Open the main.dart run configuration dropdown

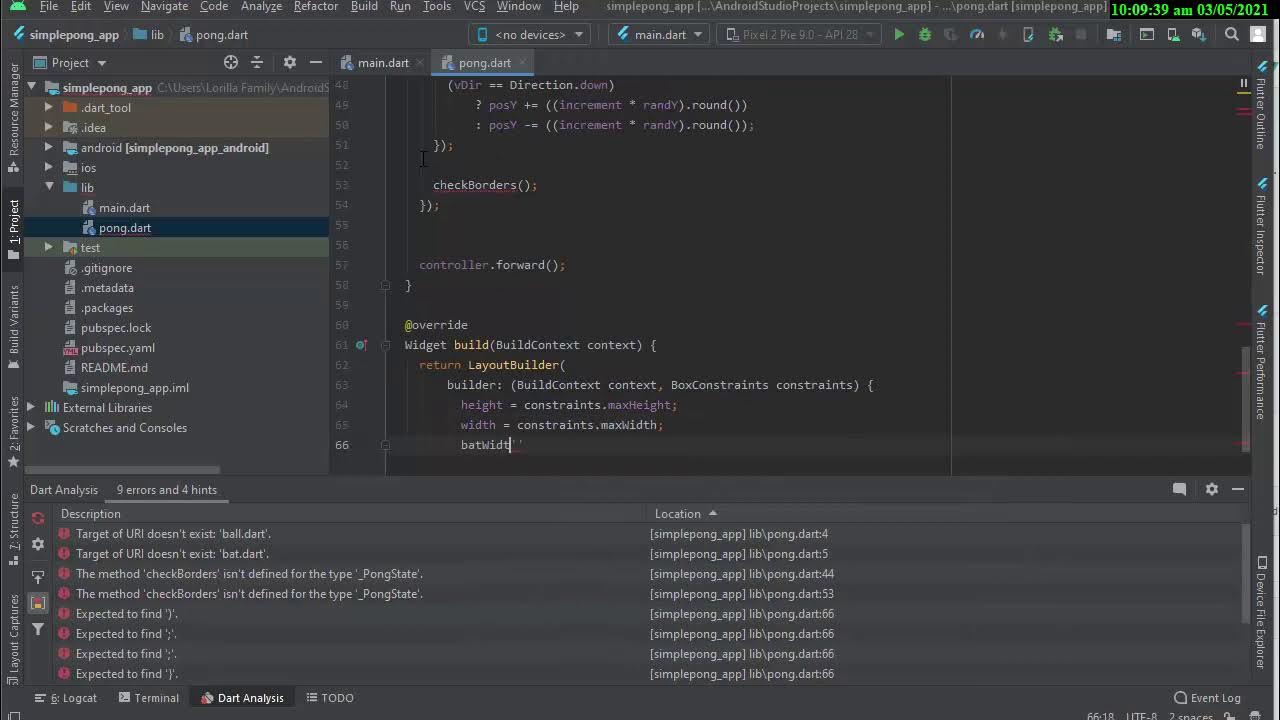659,34
